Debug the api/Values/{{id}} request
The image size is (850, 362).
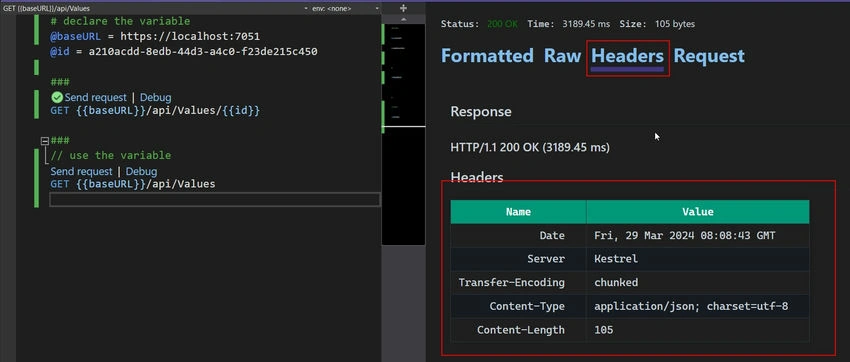click(156, 98)
